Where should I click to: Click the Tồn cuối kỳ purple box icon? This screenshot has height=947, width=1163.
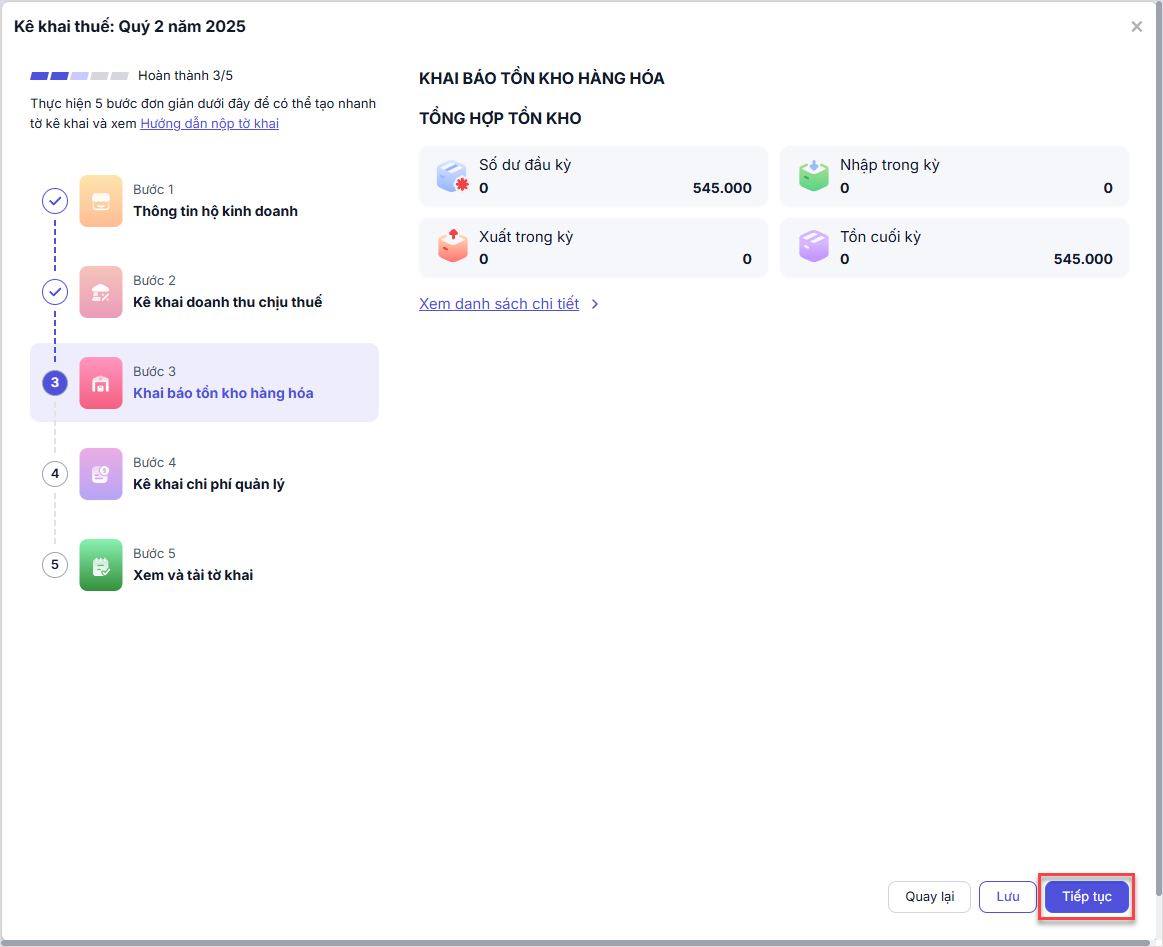[814, 246]
